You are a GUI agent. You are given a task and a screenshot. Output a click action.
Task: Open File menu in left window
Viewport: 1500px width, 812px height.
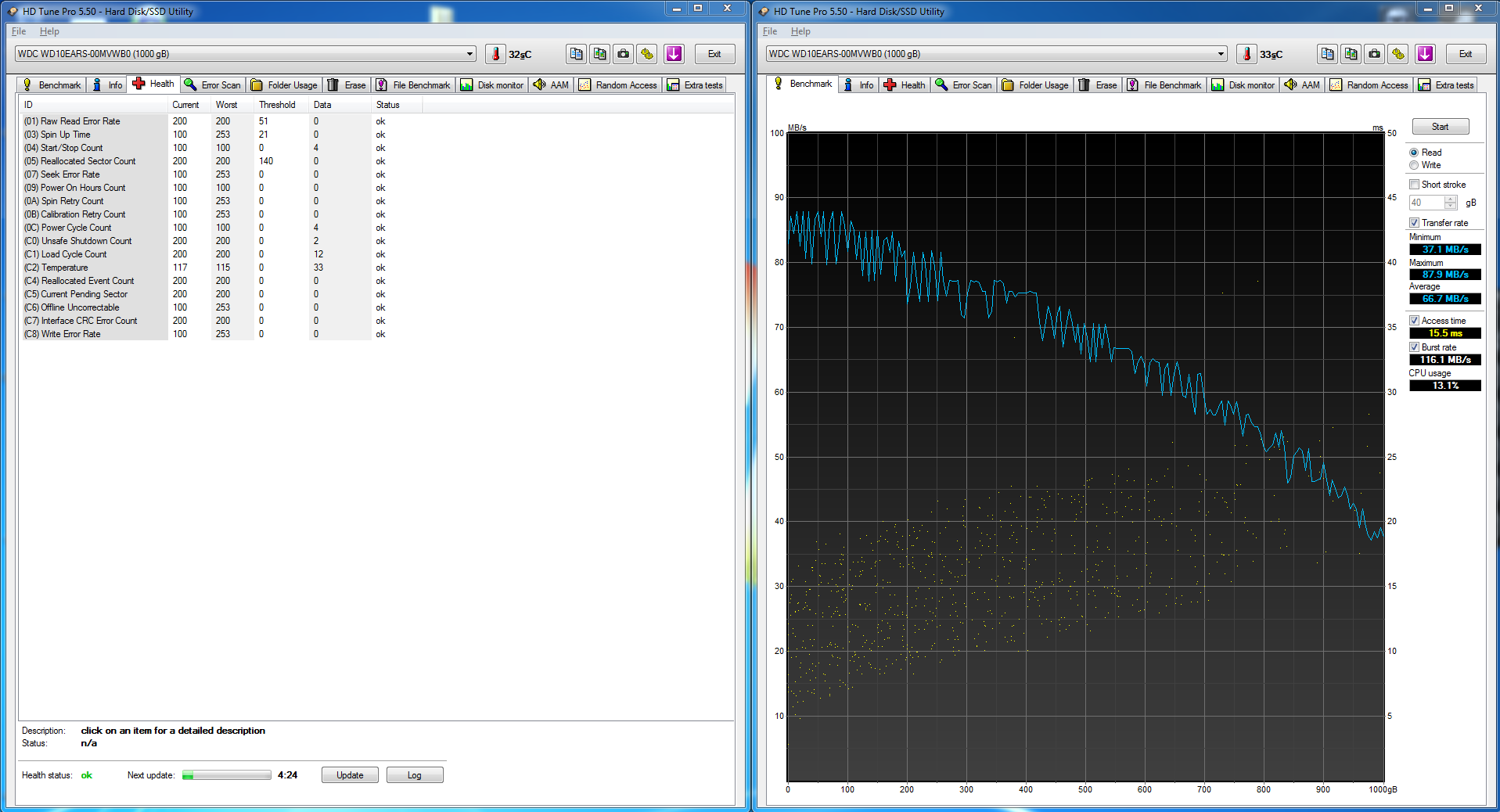click(x=19, y=31)
